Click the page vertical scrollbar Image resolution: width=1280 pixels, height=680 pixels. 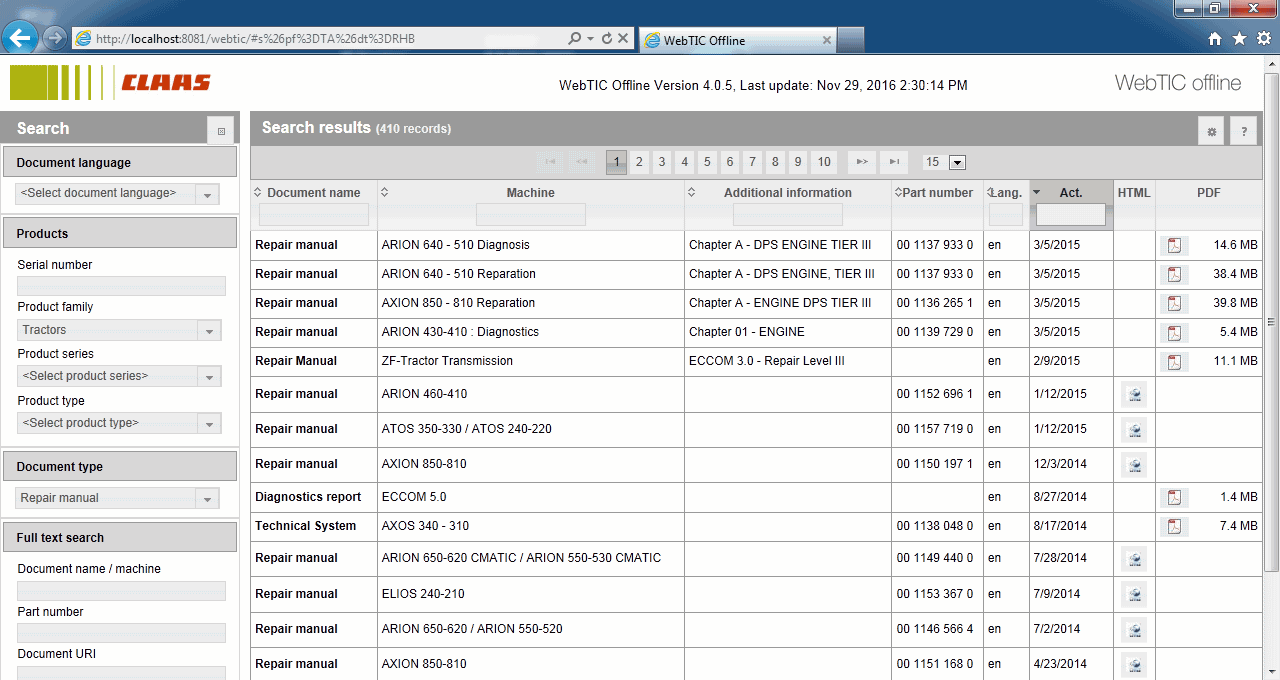[1272, 322]
